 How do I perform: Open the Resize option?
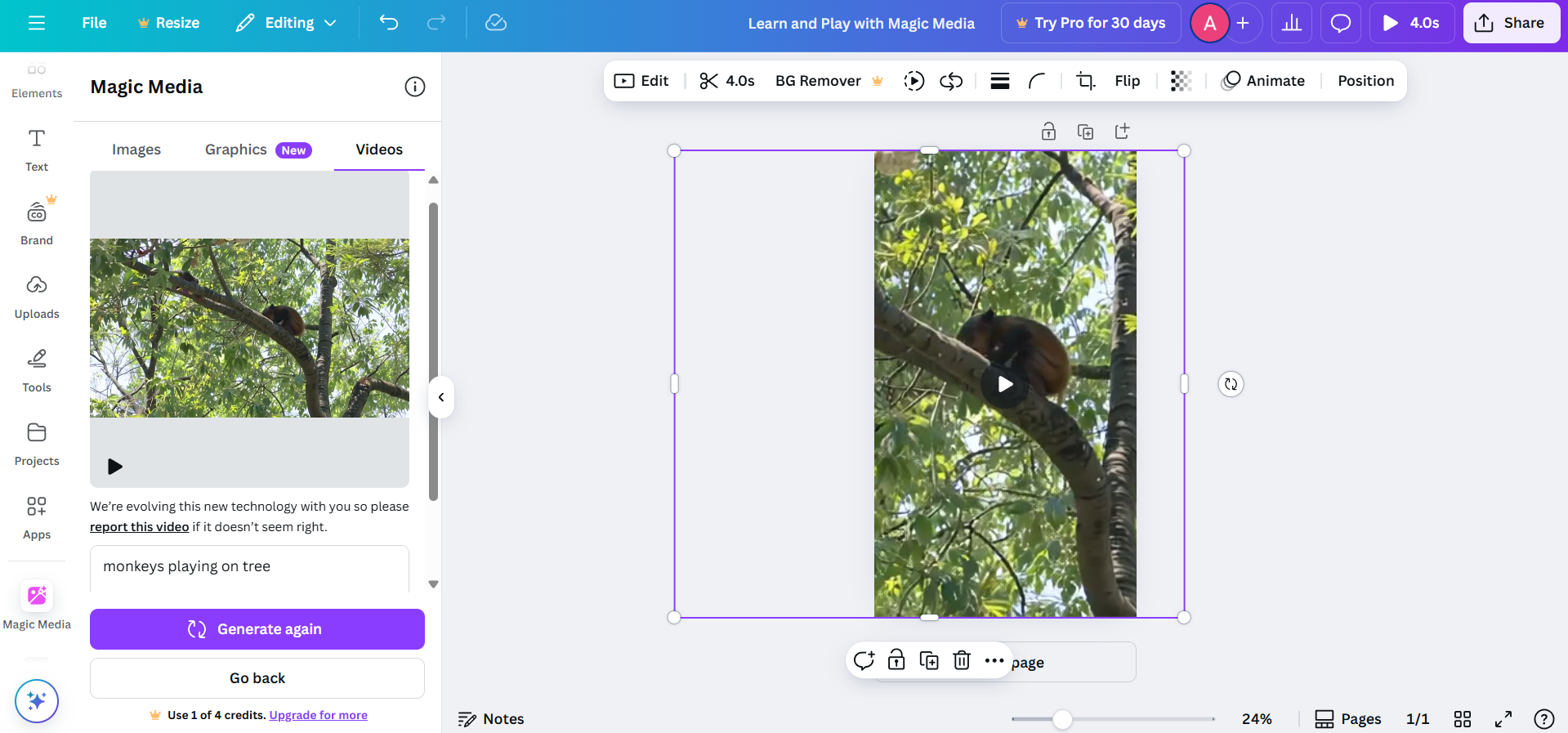168,23
